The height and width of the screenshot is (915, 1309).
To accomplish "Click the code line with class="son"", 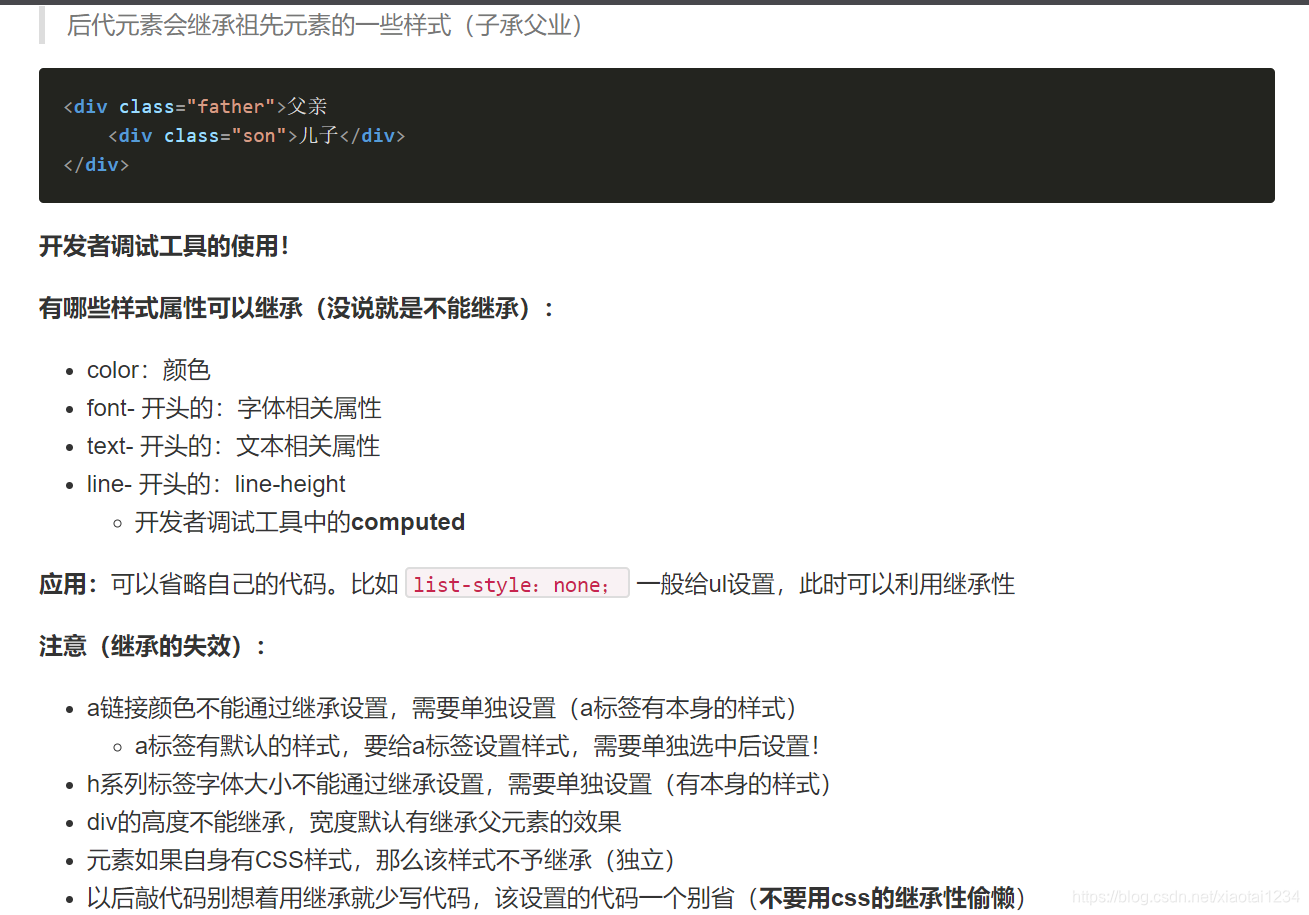I will click(256, 135).
